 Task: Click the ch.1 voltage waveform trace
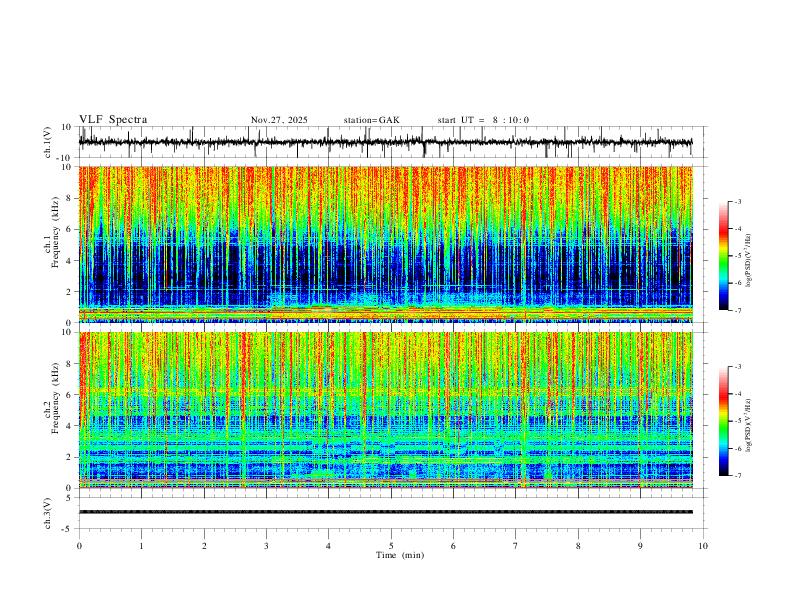tap(385, 142)
